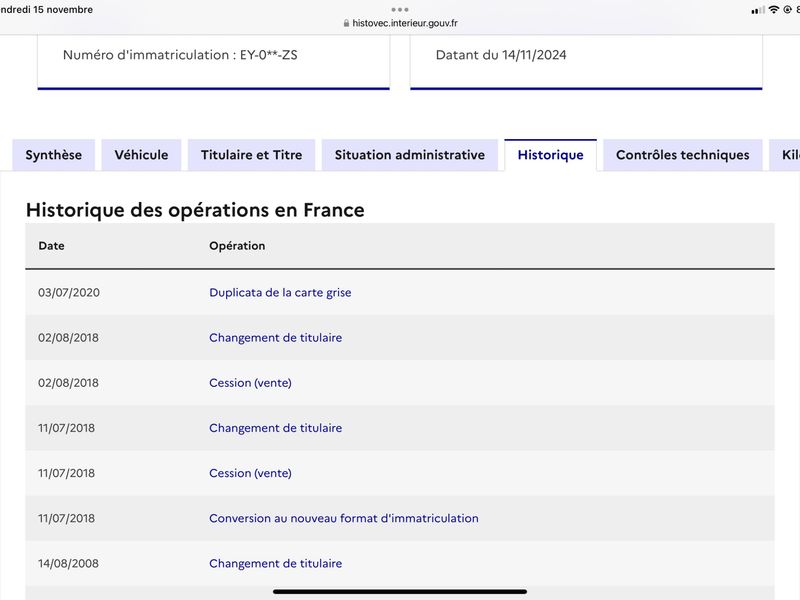
Task: Switch to the Véhicule tab
Action: tap(141, 155)
